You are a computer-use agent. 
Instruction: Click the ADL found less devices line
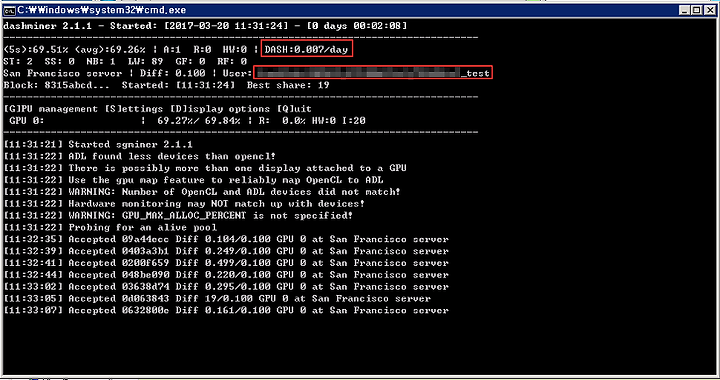coord(140,156)
